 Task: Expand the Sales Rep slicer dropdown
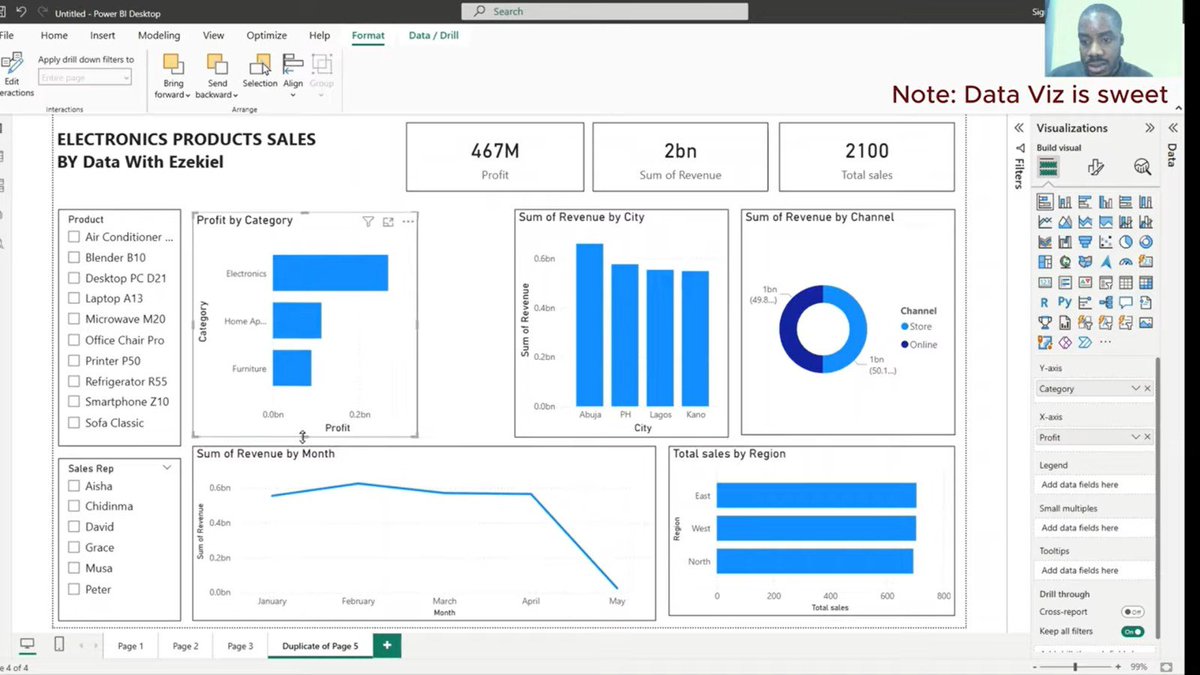pyautogui.click(x=169, y=466)
